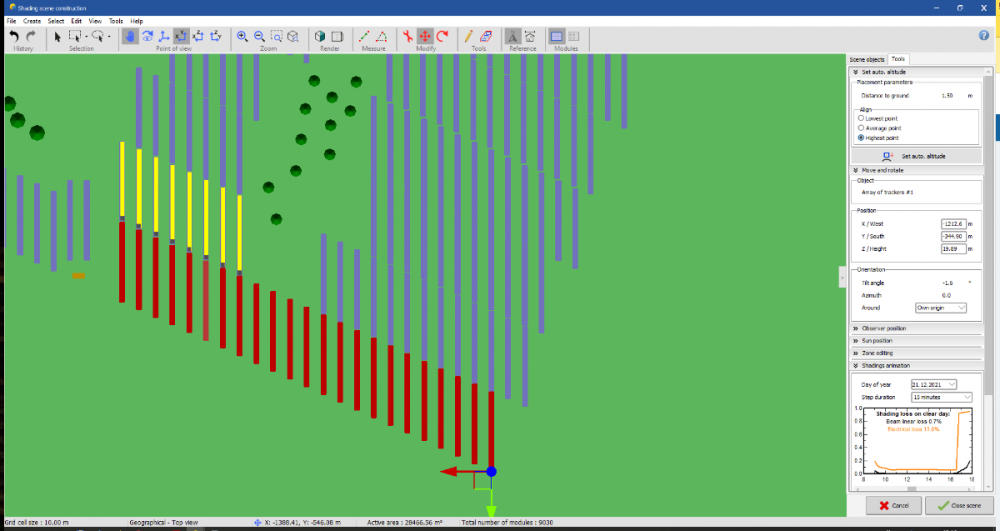This screenshot has height=531, width=1000.
Task: Click the Zoom in magnifier
Action: coord(242,36)
